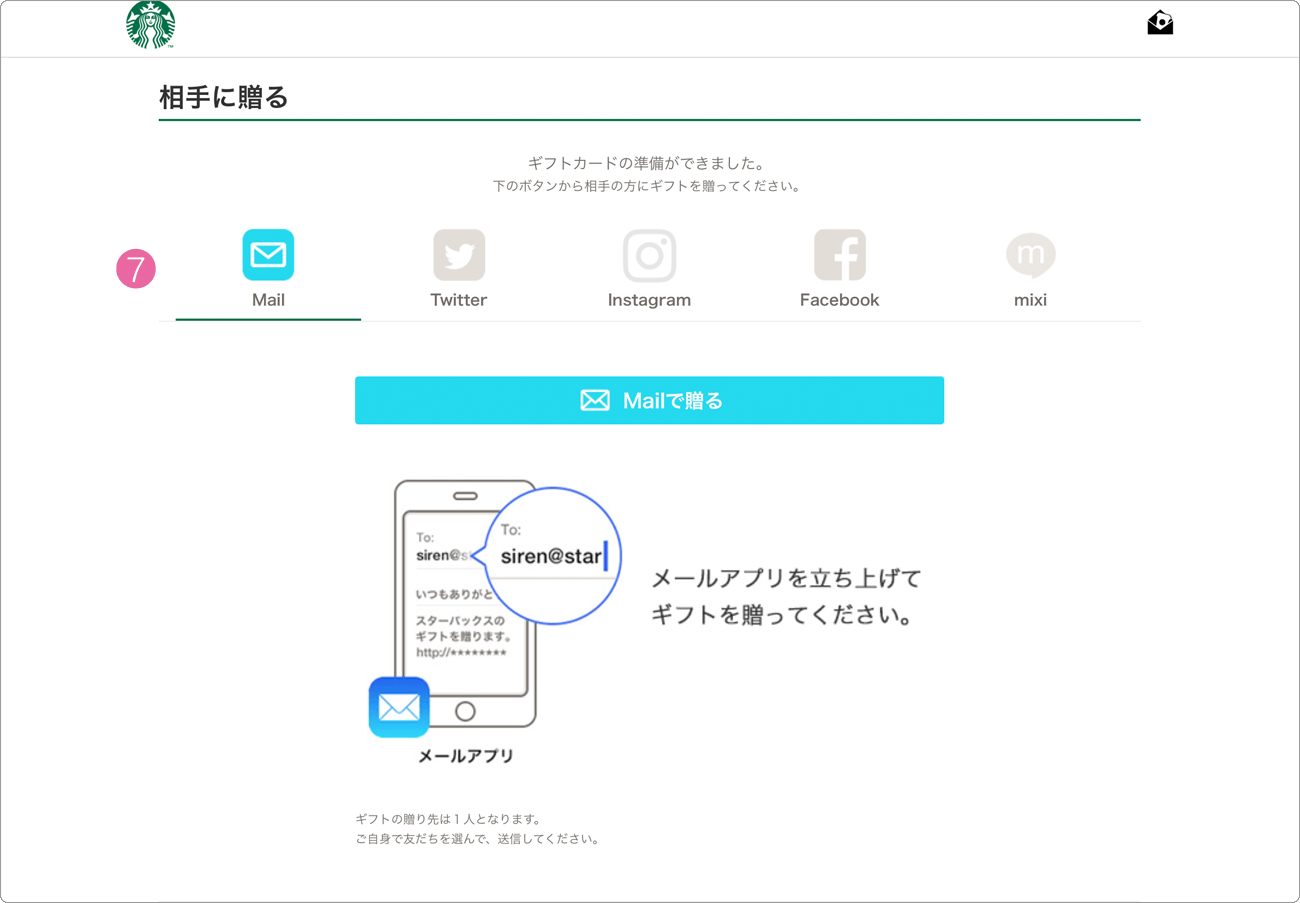Select the Twitter bird icon

[x=459, y=255]
